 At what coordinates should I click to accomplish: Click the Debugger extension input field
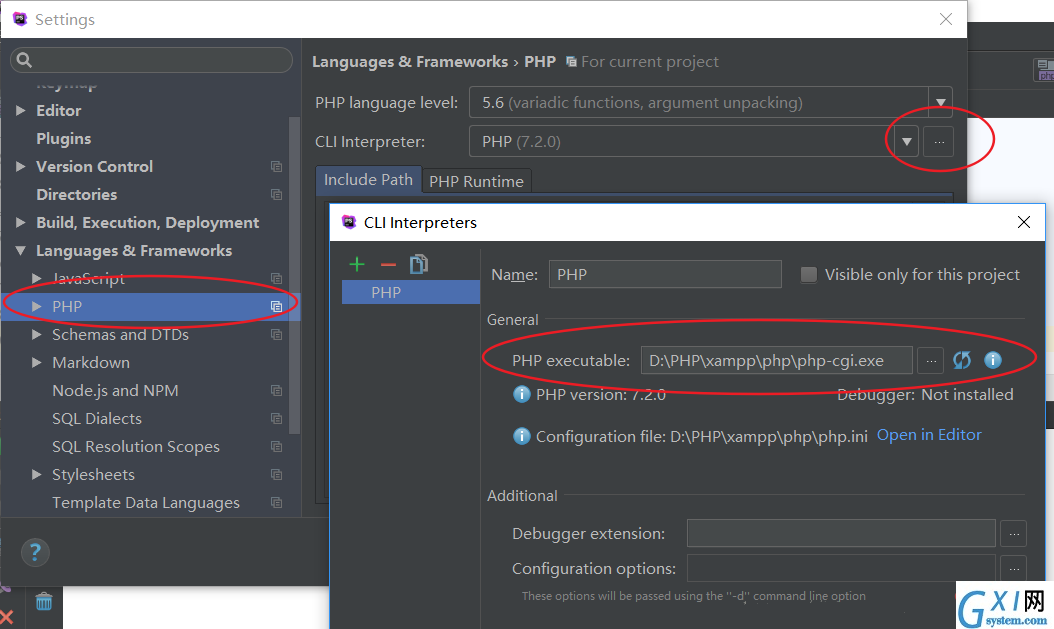tap(841, 534)
